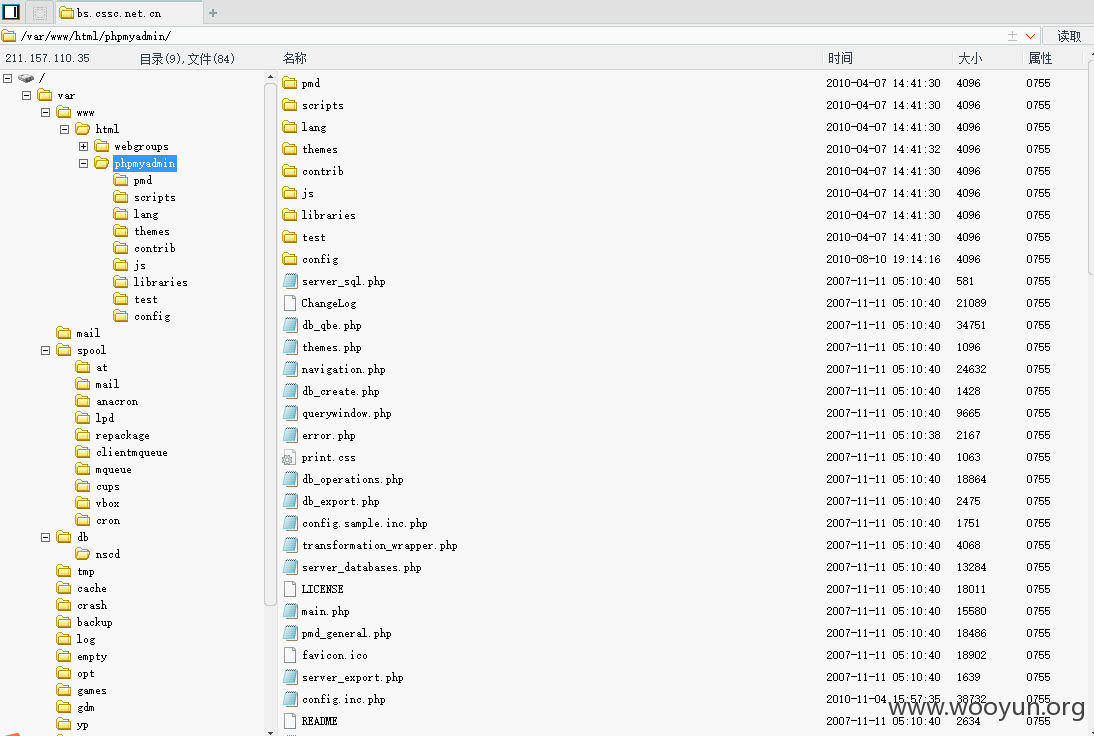Click the scripts folder icon in the file list
The height and width of the screenshot is (736, 1094).
click(290, 105)
